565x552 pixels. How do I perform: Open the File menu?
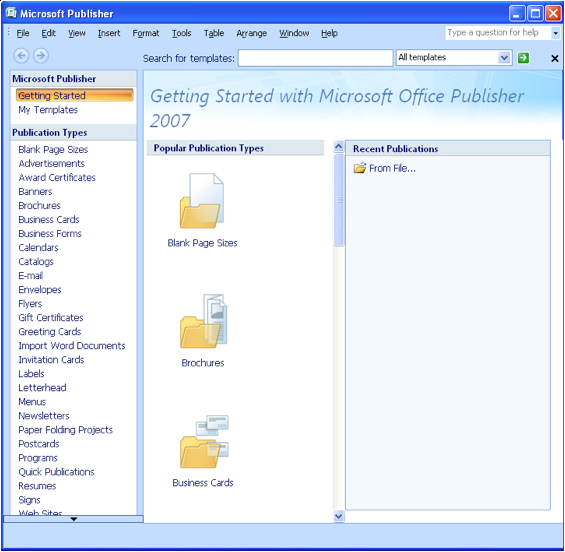[x=23, y=33]
